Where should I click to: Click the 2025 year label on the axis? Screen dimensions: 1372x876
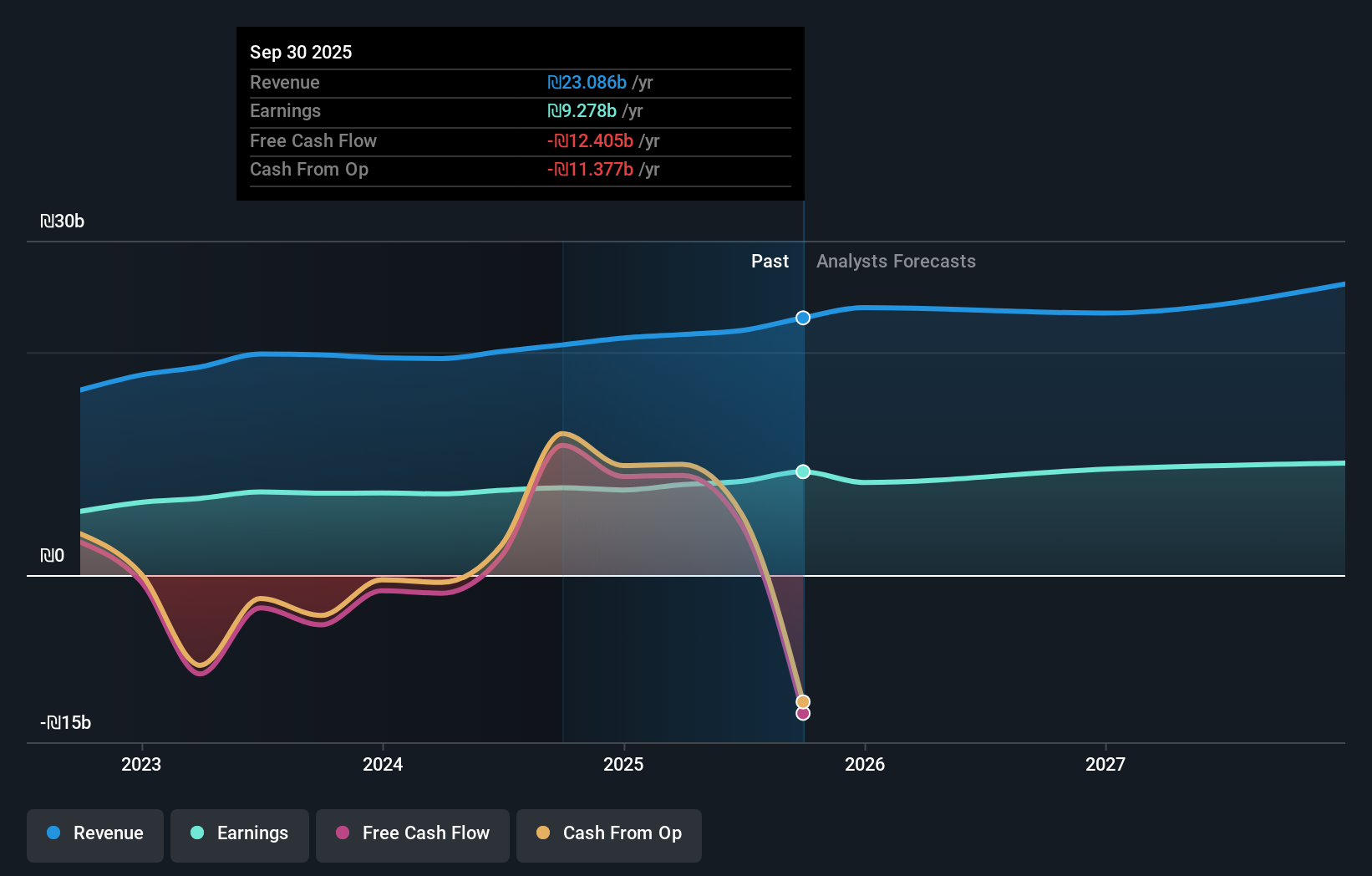click(624, 763)
